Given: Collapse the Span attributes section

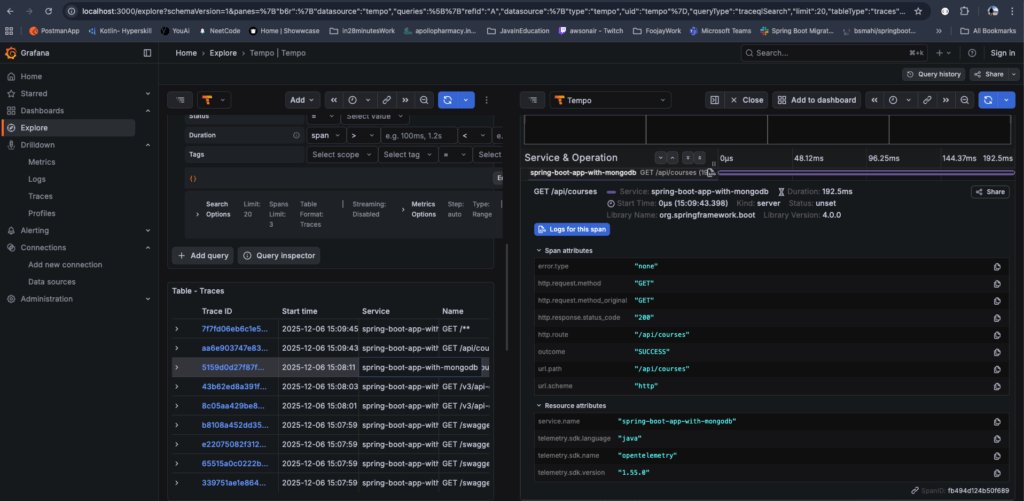Looking at the screenshot, I should coord(541,250).
